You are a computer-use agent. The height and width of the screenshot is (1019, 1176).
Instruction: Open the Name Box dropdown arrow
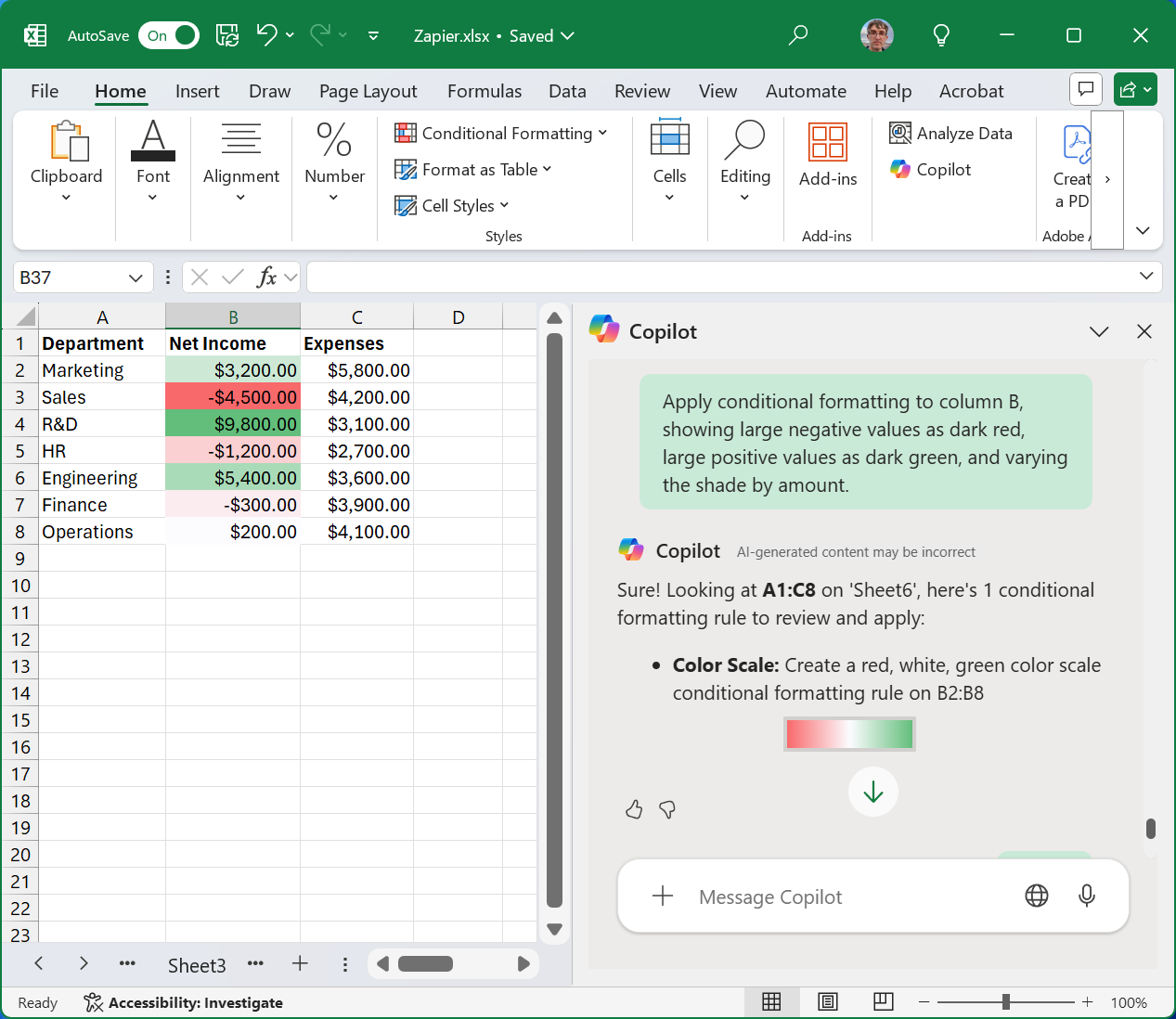(x=136, y=277)
